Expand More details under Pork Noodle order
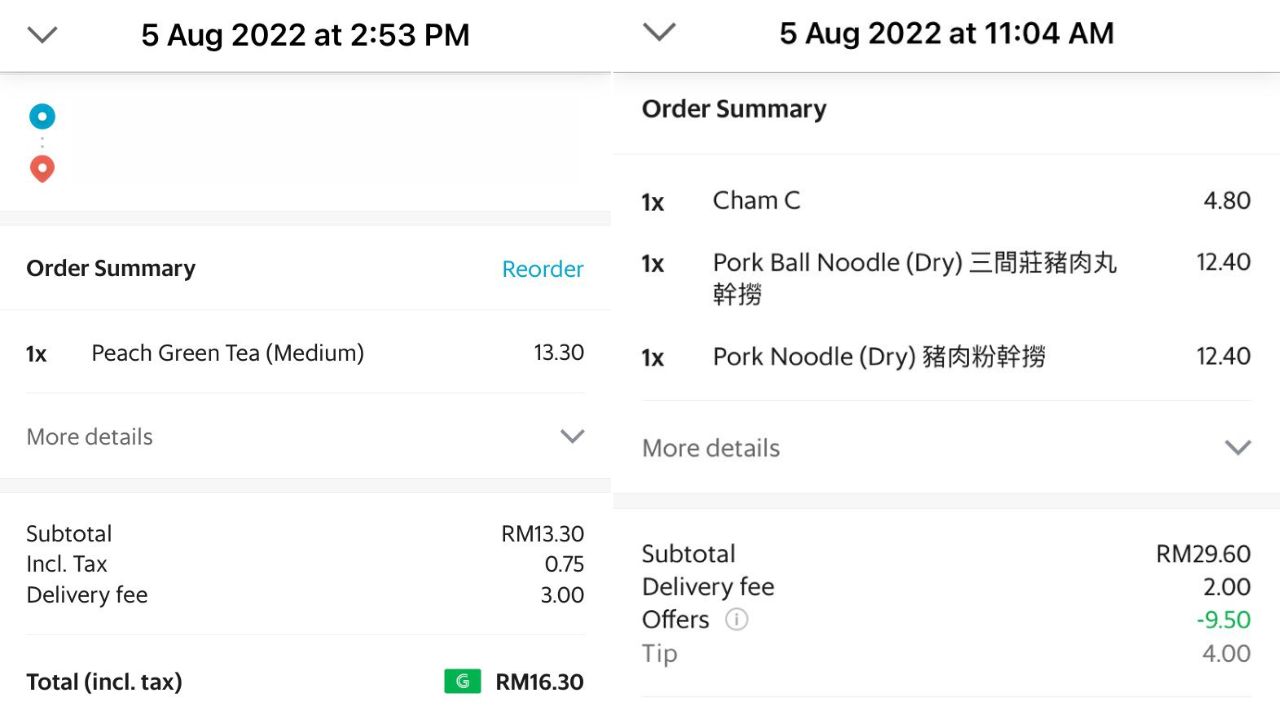 [x=1238, y=447]
